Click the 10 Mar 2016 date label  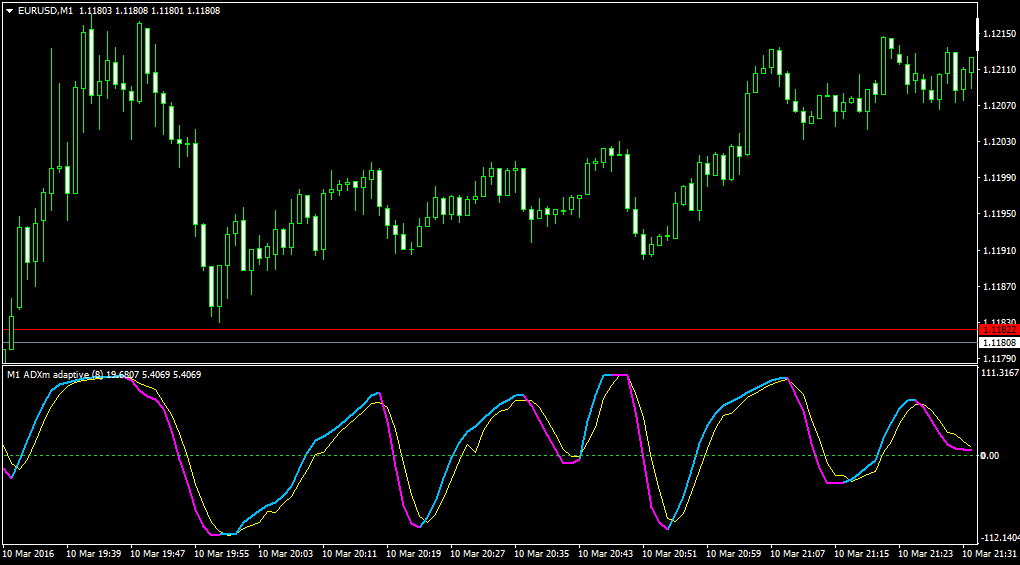(x=29, y=554)
